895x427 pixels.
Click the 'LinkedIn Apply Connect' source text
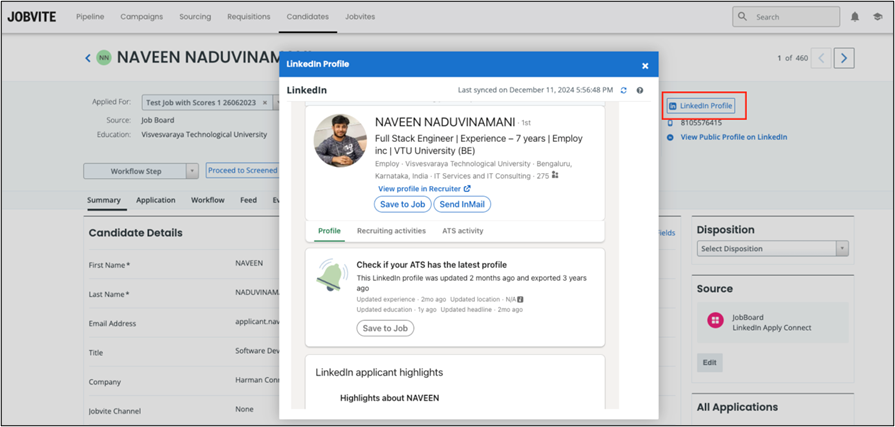[x=772, y=328]
